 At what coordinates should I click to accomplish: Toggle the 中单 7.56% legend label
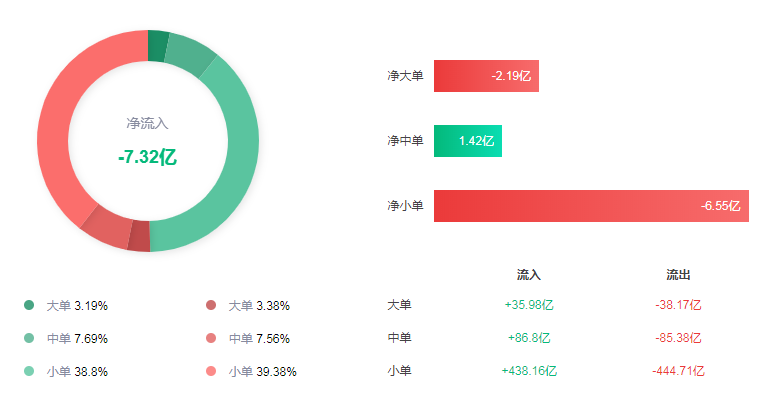click(259, 338)
